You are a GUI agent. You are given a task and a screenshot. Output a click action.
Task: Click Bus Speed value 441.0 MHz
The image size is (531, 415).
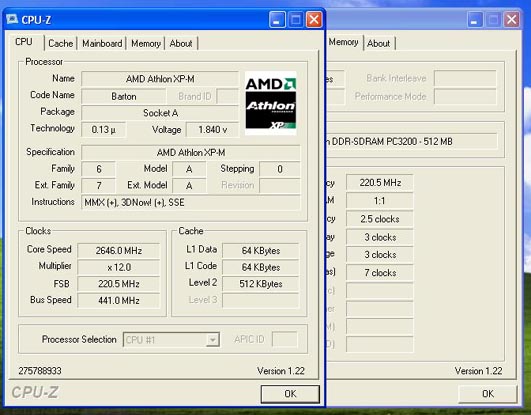tap(119, 300)
